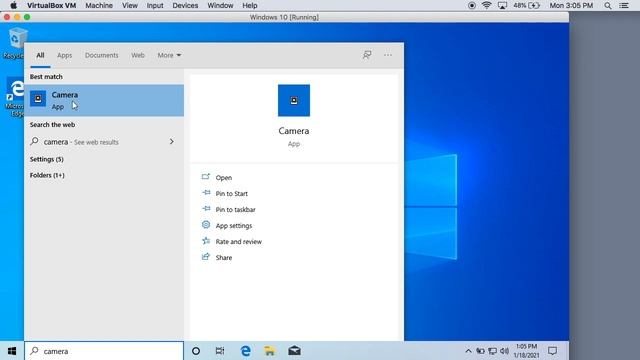Switch to the Web search tab

138,55
